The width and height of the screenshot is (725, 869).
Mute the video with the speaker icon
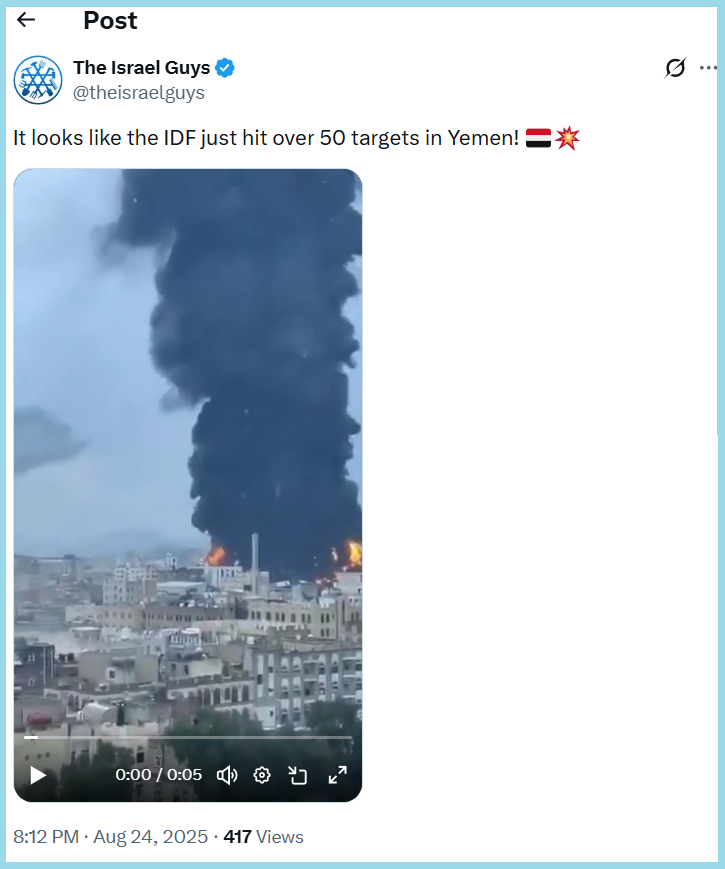click(x=227, y=775)
